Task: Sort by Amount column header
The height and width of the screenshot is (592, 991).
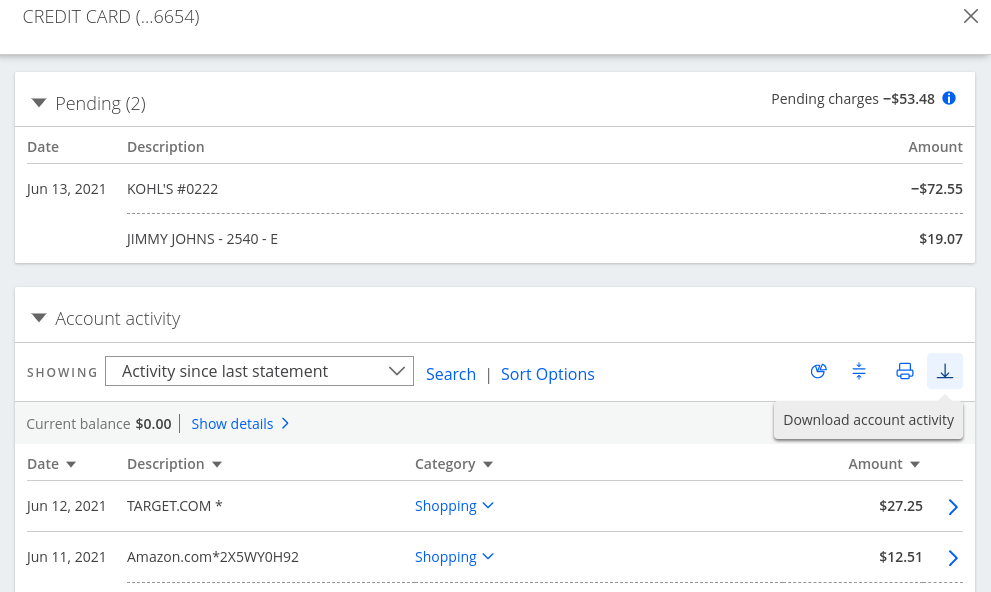Action: pyautogui.click(x=883, y=464)
